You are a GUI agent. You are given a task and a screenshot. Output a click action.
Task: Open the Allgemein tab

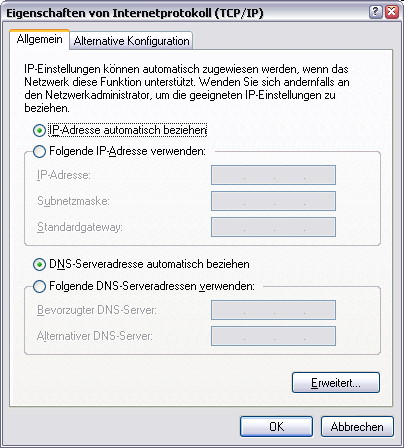click(x=39, y=39)
